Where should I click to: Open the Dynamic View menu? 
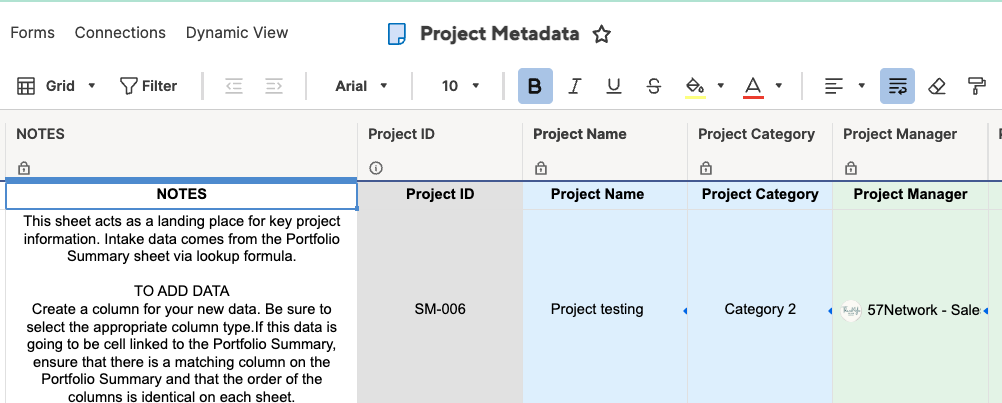[237, 33]
